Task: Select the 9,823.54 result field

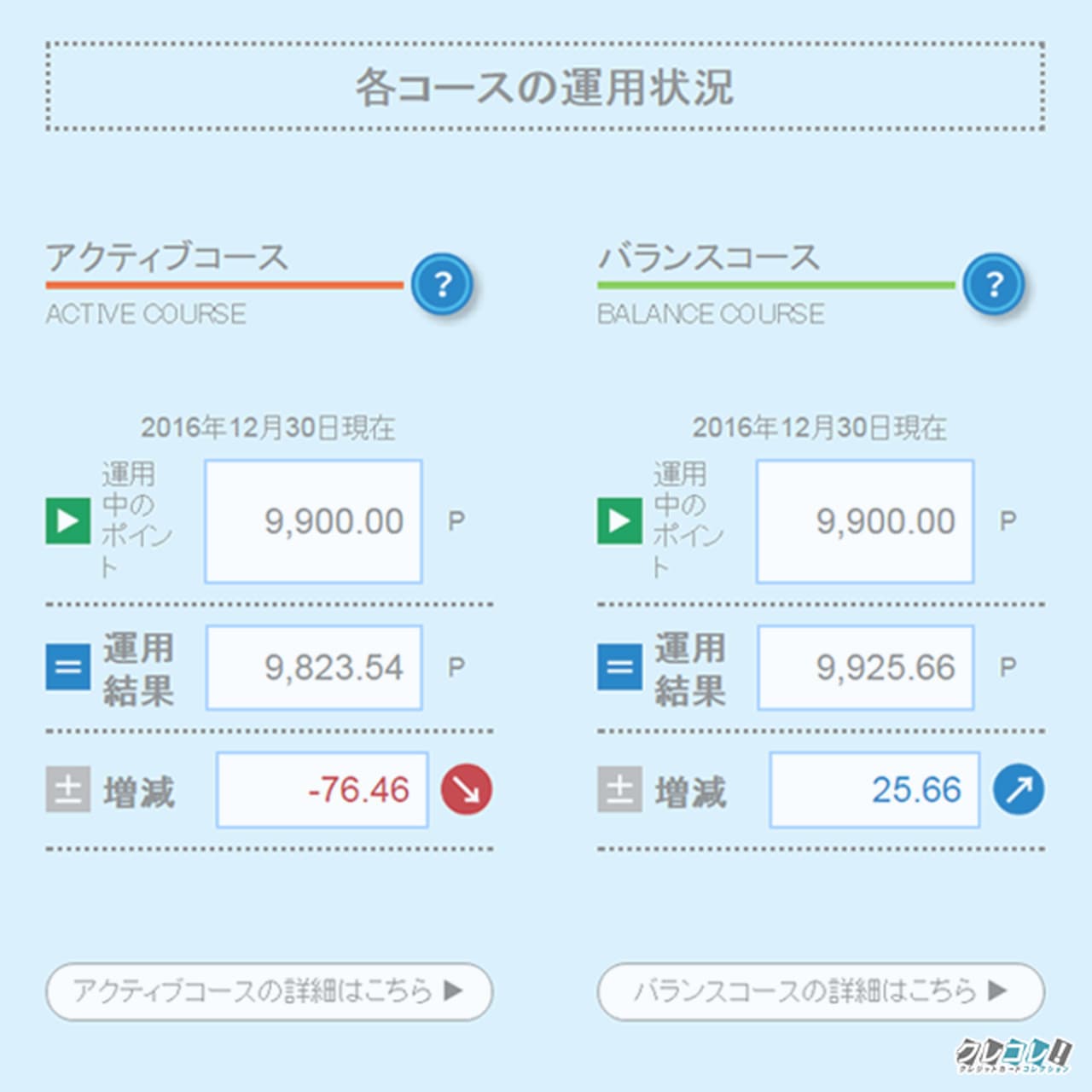Action: (x=314, y=667)
